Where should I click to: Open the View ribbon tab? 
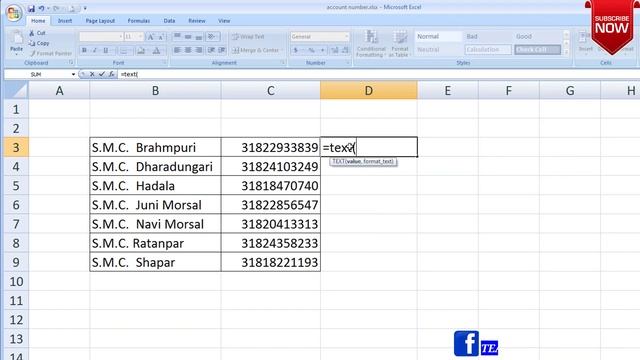pos(224,21)
